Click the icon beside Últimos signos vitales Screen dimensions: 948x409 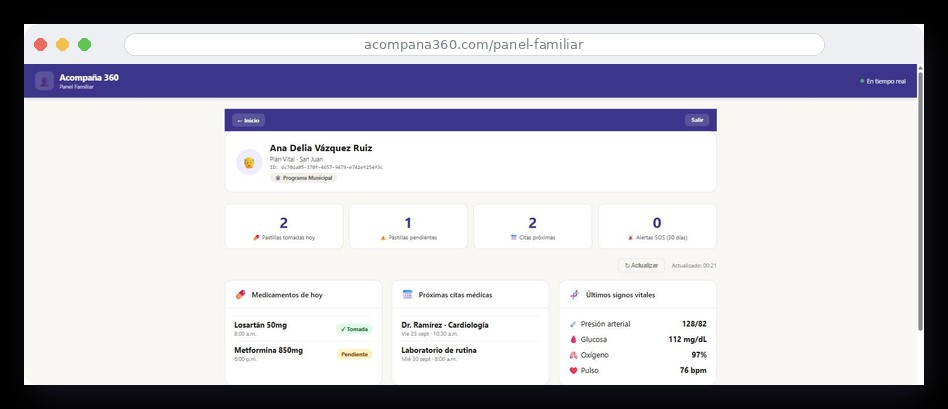pyautogui.click(x=575, y=295)
